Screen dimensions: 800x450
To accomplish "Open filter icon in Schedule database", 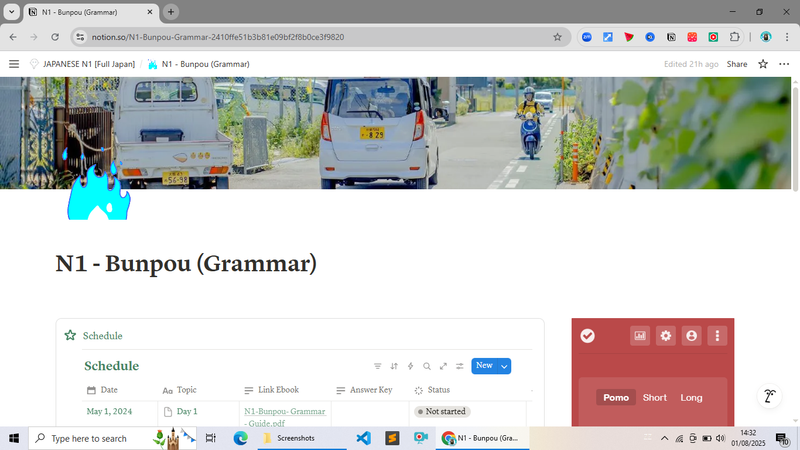I will (378, 366).
